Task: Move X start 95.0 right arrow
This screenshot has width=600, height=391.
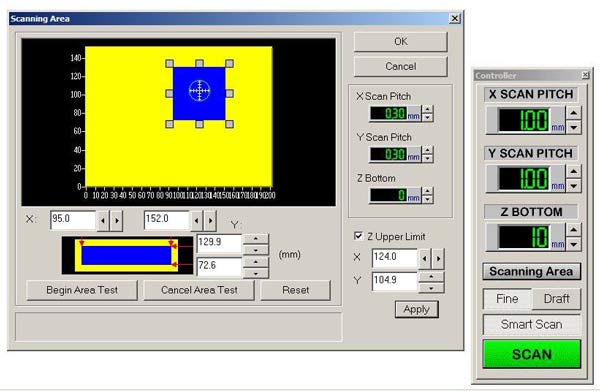Action: 116,221
